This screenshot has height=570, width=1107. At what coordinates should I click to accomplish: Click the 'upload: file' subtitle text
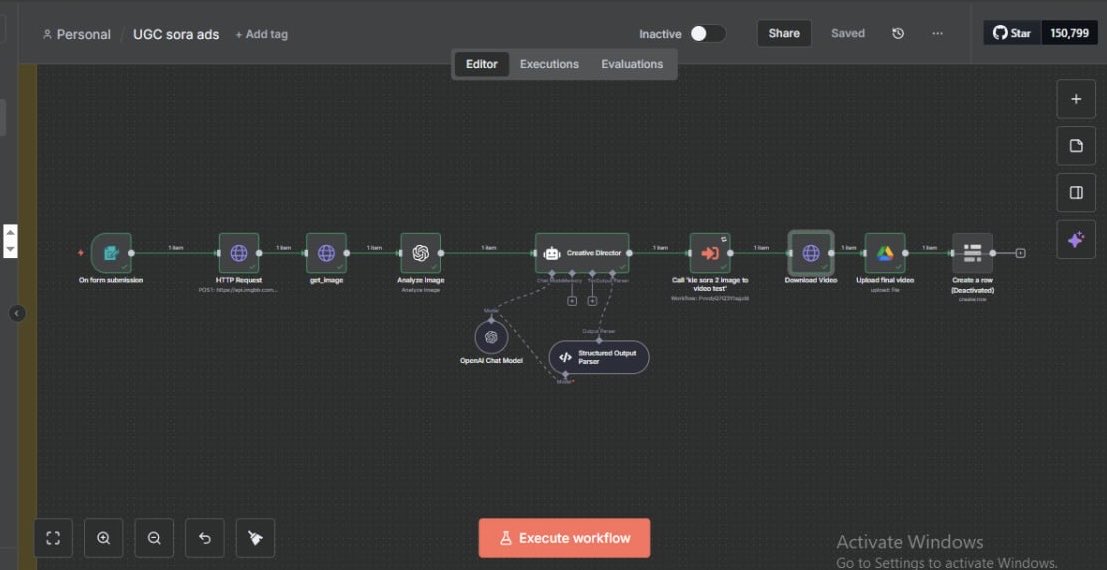pyautogui.click(x=885, y=290)
